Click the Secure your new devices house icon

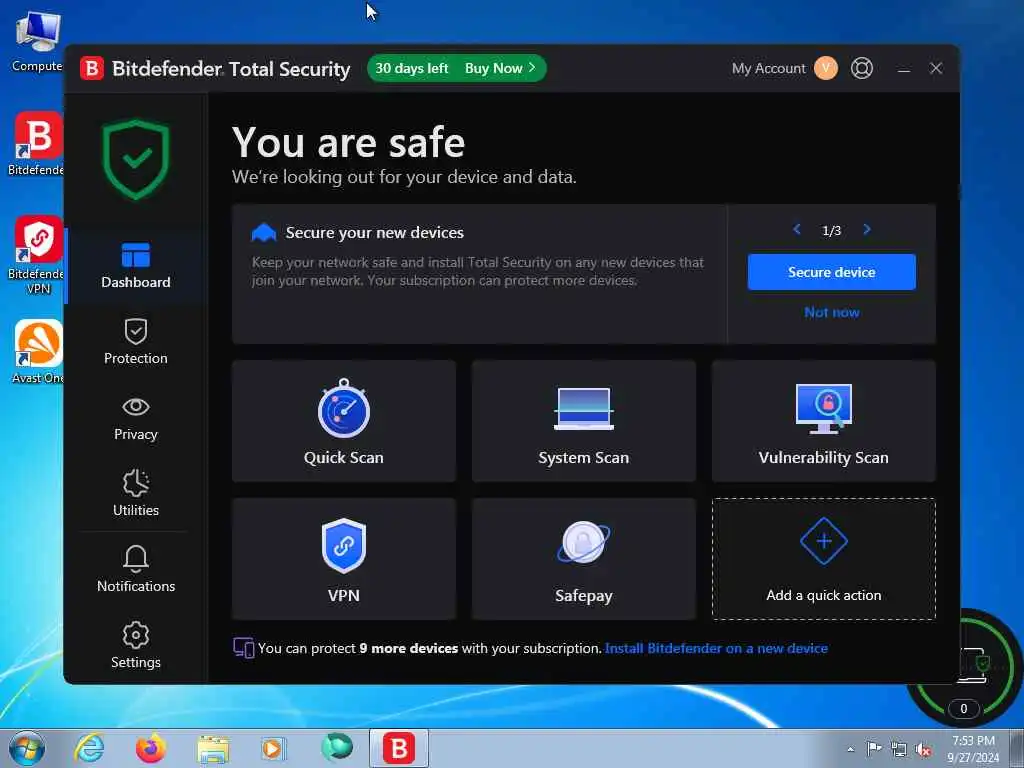264,232
